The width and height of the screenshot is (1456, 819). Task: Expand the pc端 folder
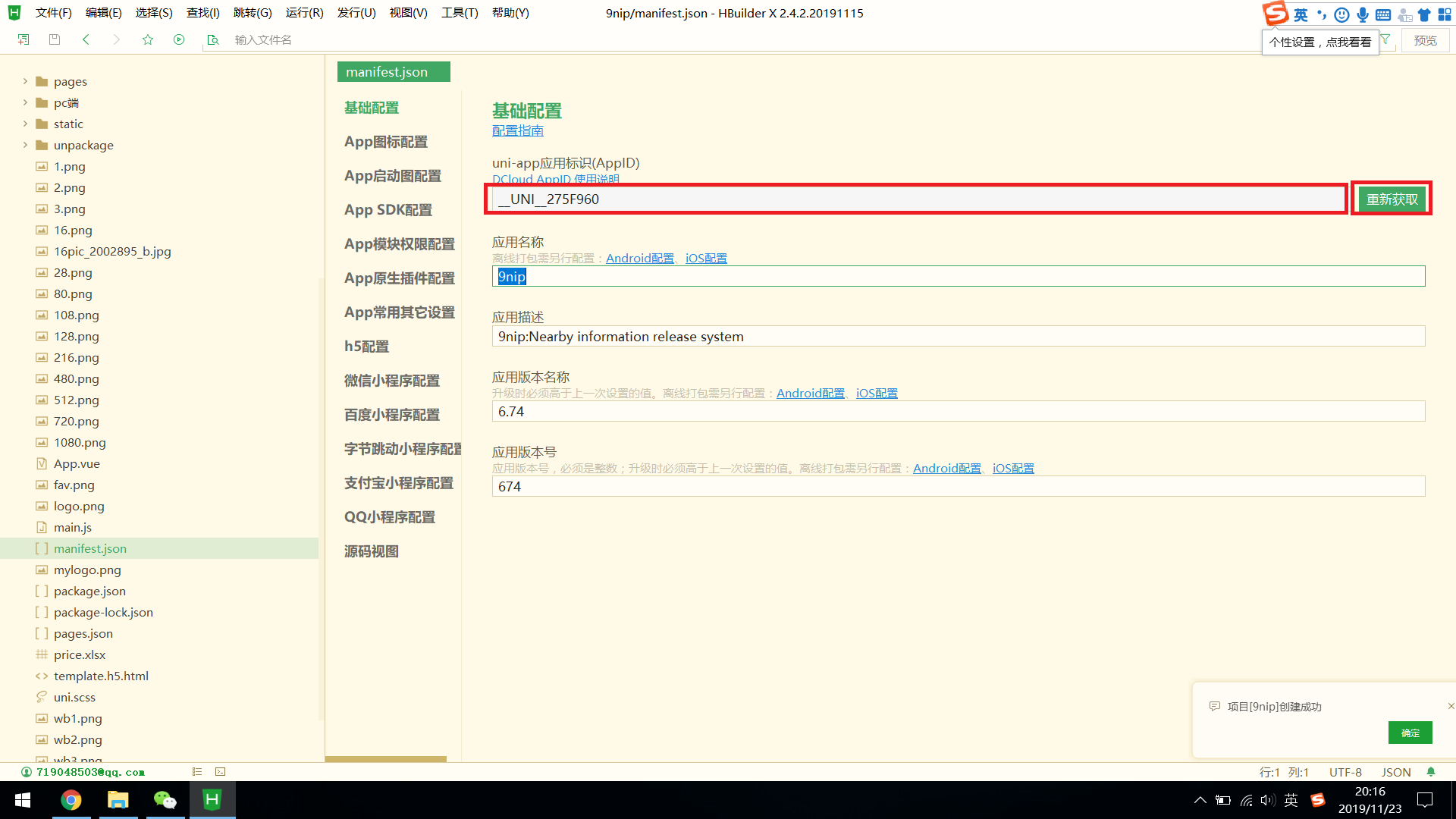point(25,102)
